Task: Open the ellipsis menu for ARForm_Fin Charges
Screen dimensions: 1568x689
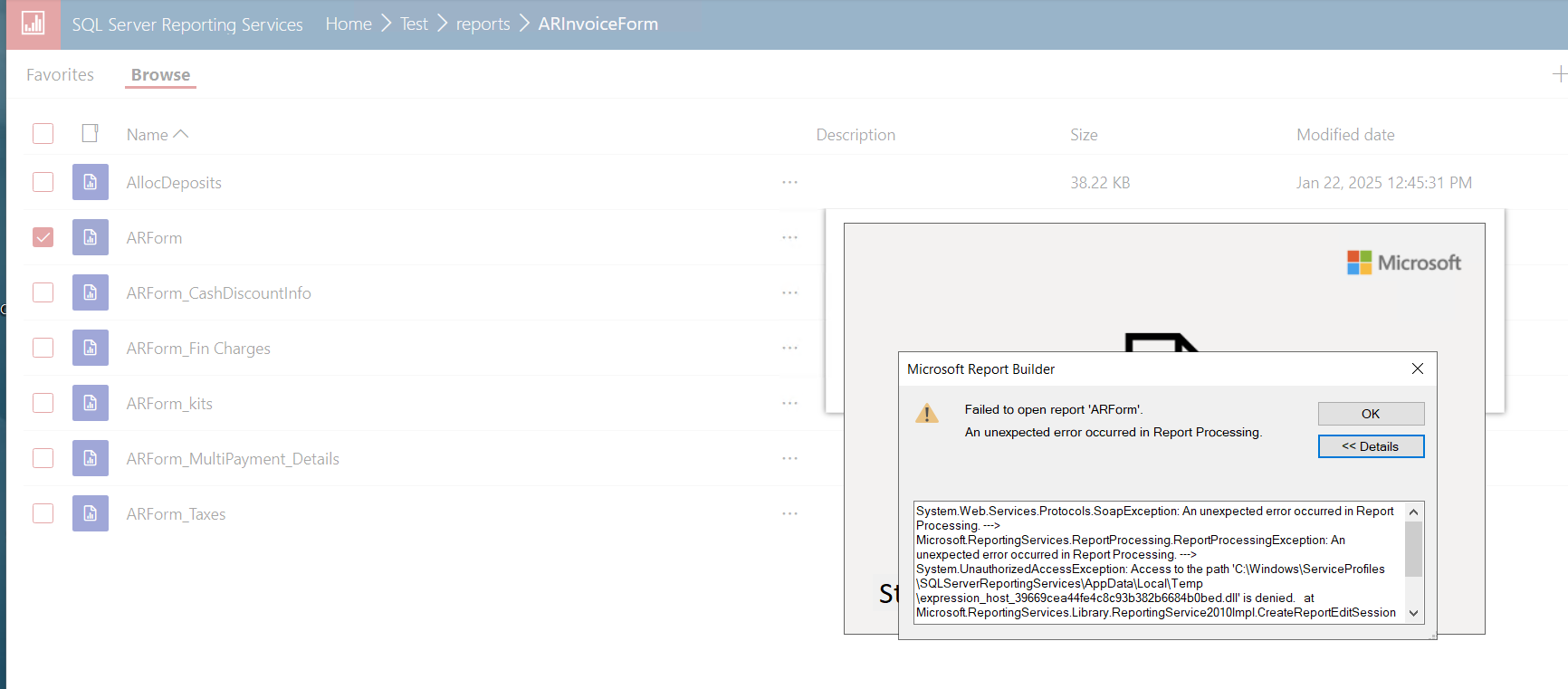Action: (790, 348)
